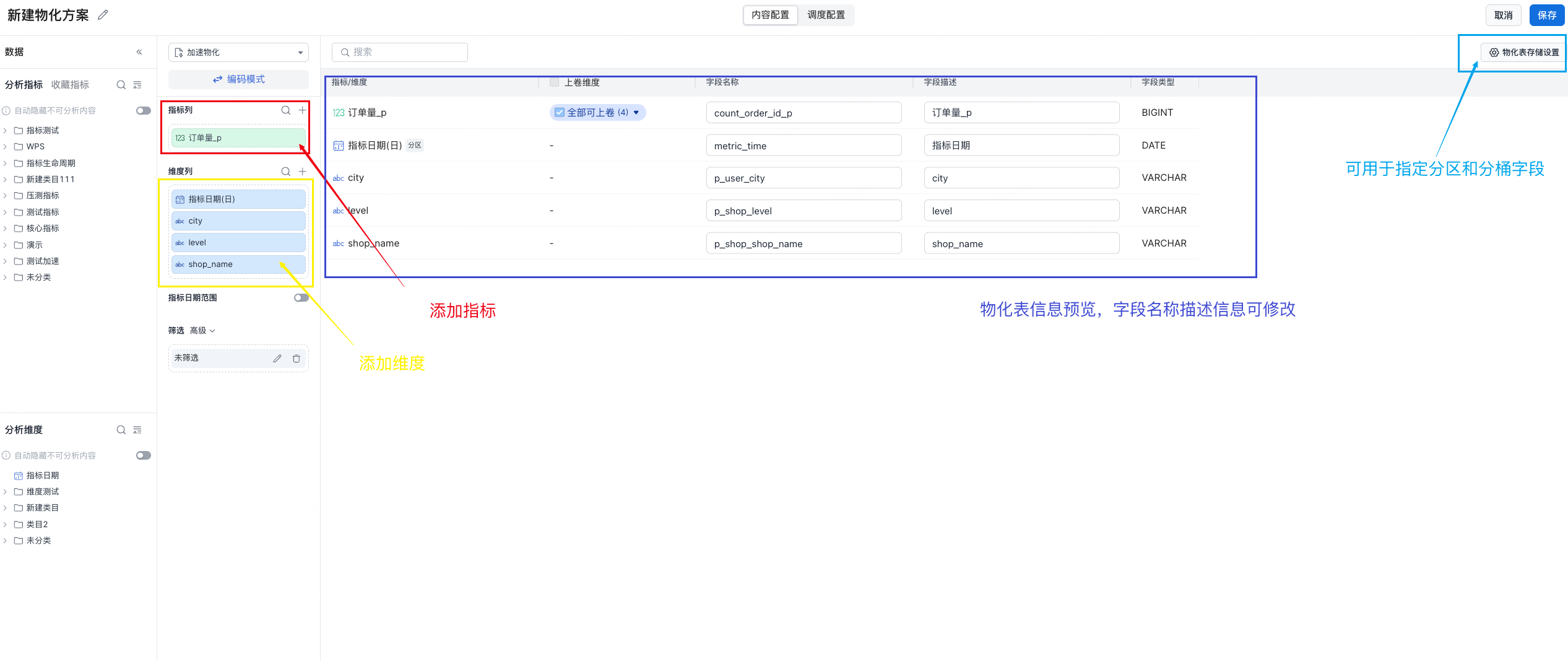Image resolution: width=1568 pixels, height=661 pixels.
Task: Click the count_order_id_p field name input
Action: click(x=803, y=113)
